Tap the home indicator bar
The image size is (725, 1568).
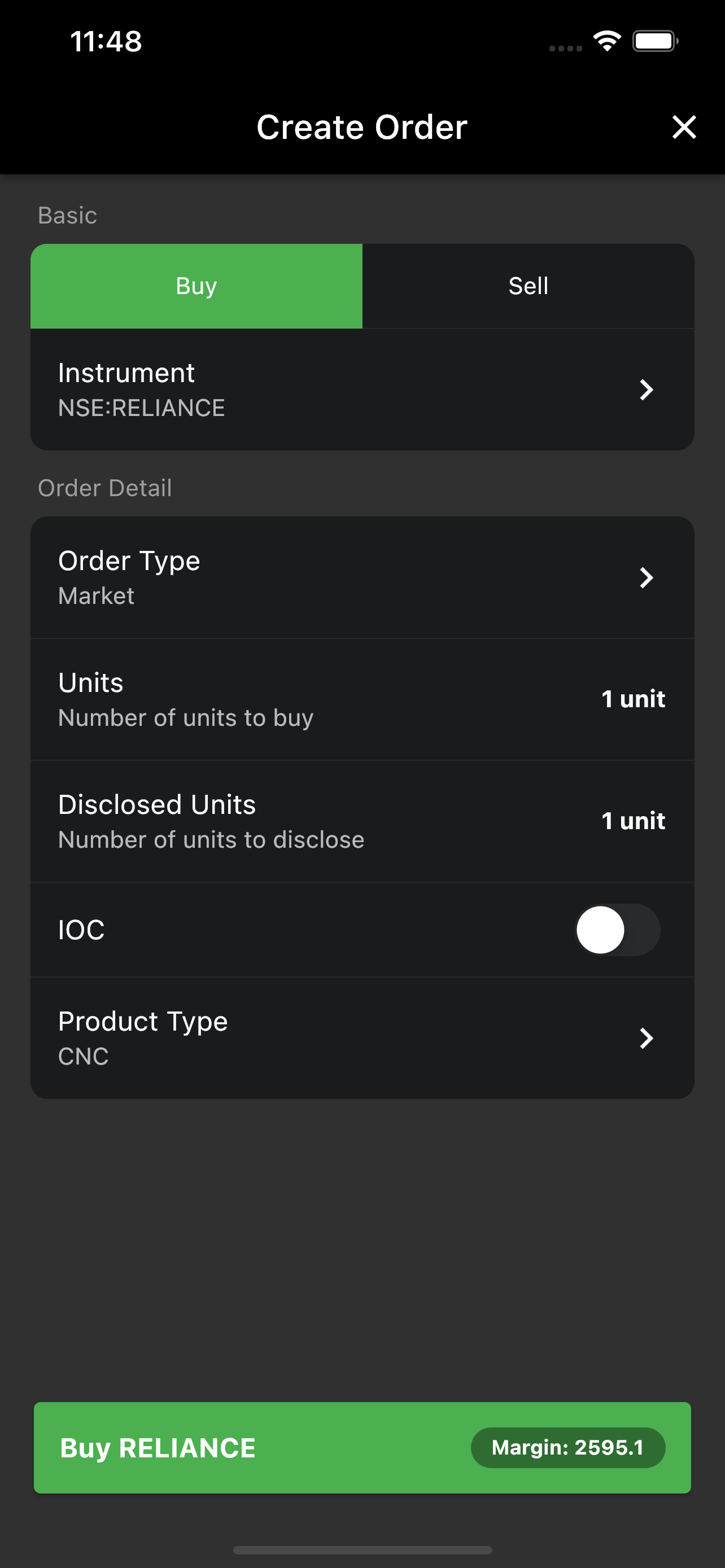[x=362, y=1550]
